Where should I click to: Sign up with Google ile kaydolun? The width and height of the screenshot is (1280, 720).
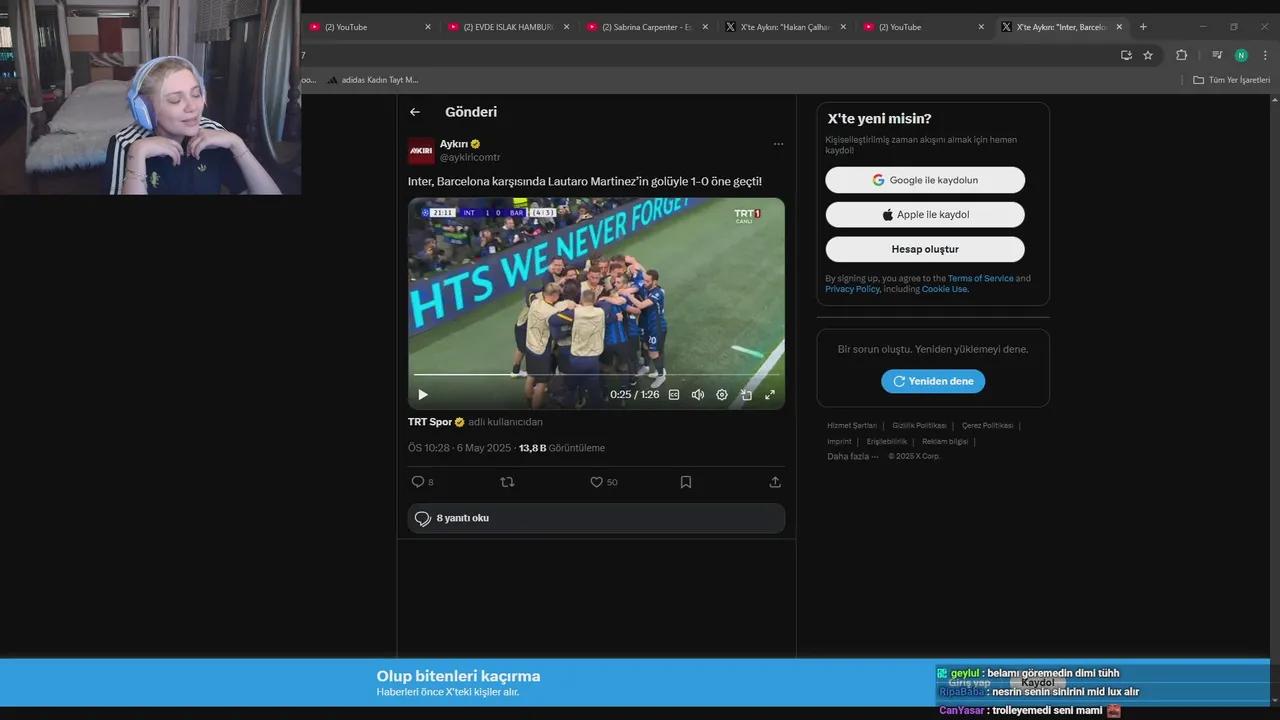coord(925,180)
